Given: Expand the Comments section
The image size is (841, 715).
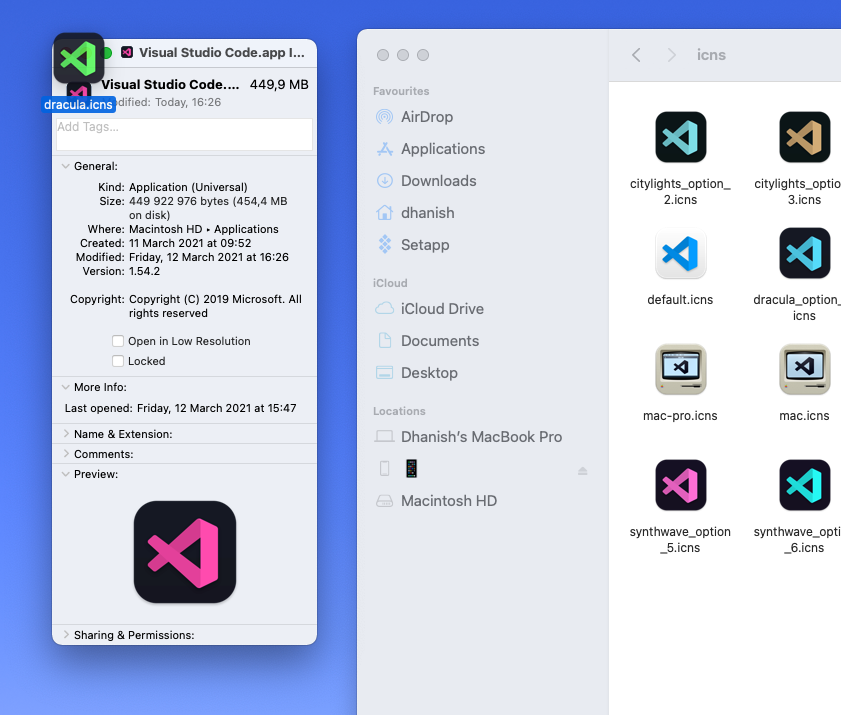Looking at the screenshot, I should click(x=65, y=454).
